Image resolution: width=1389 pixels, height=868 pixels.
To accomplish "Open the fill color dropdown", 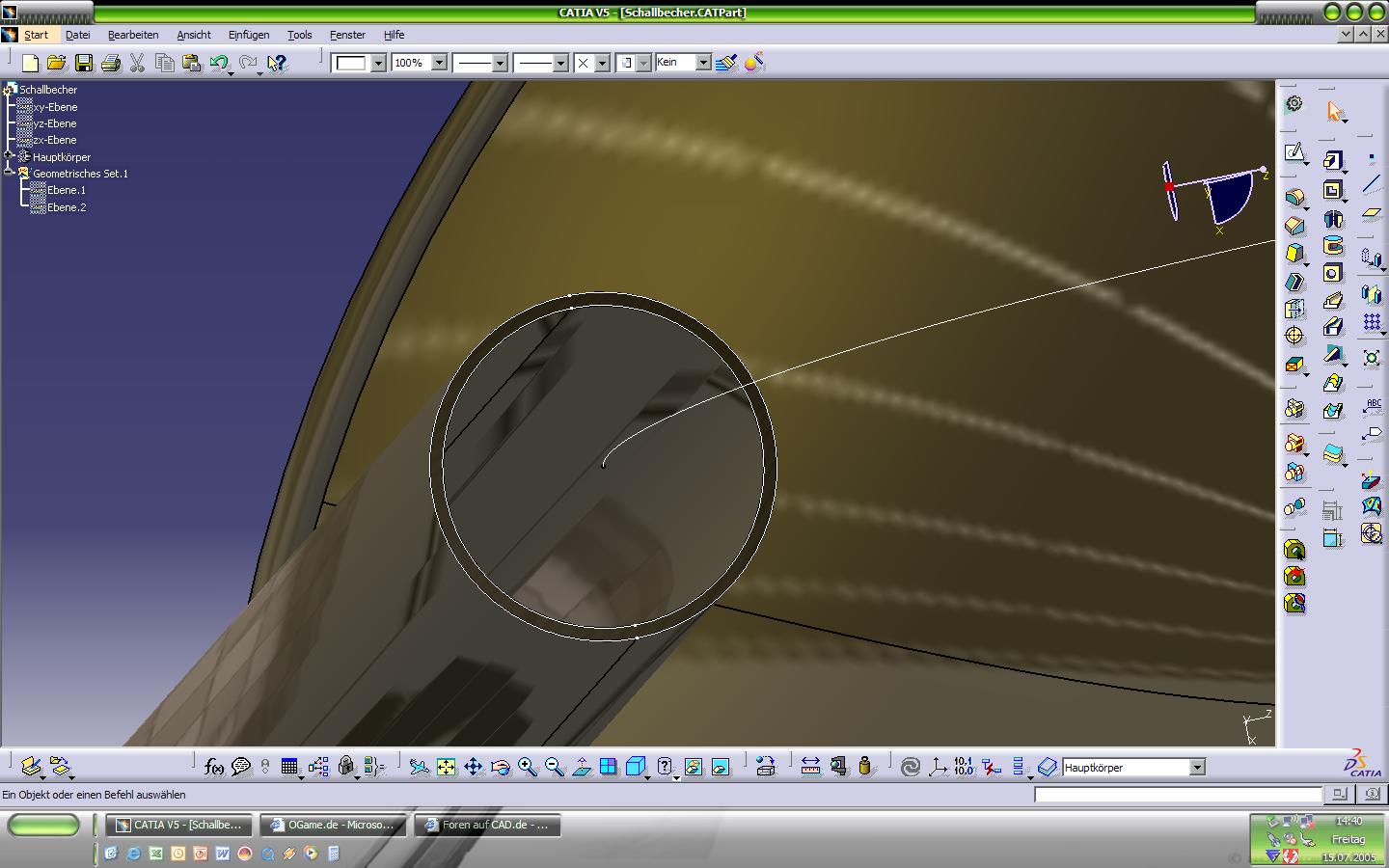I will point(379,63).
